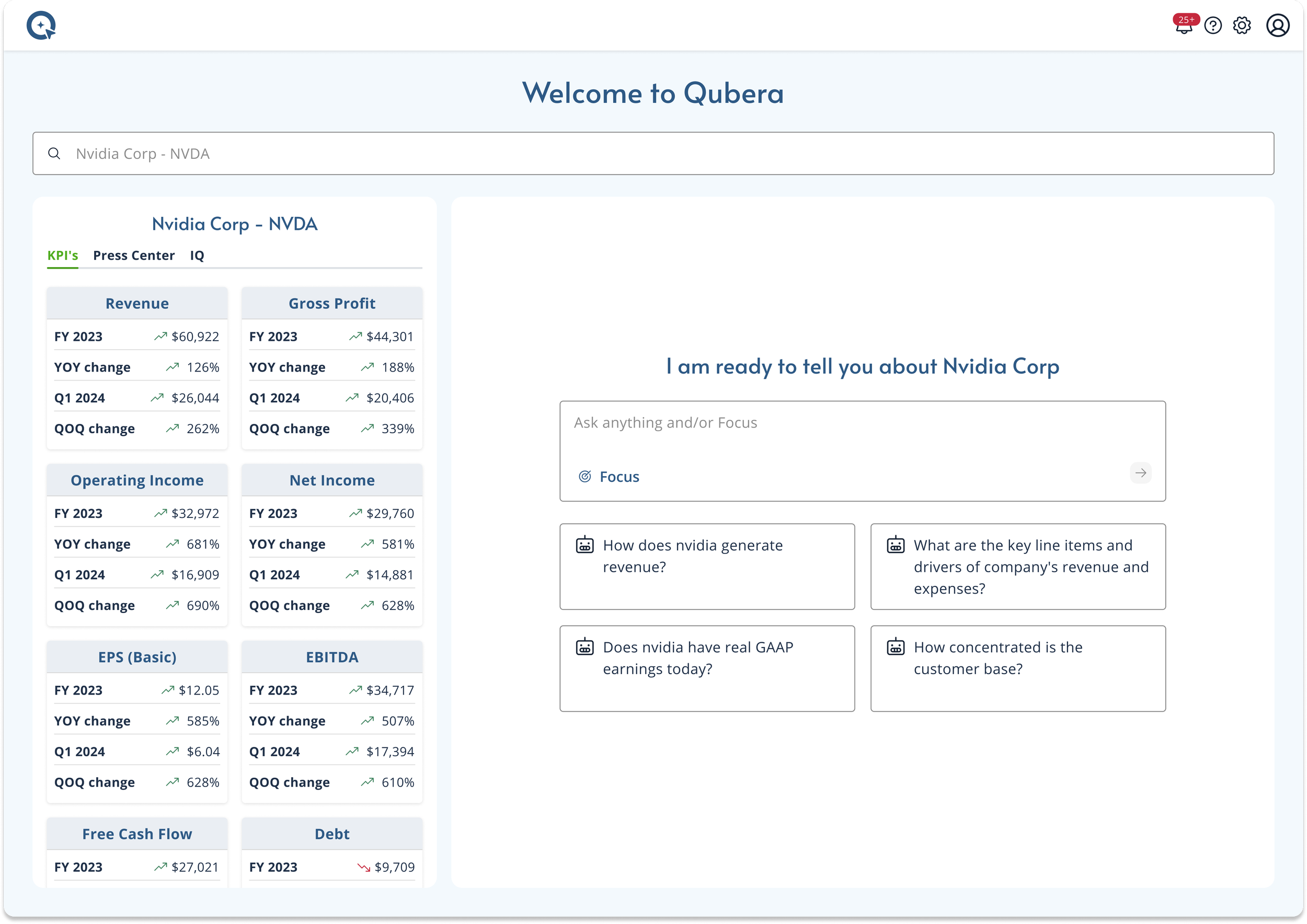Select the key line items and drivers question

click(x=1018, y=566)
